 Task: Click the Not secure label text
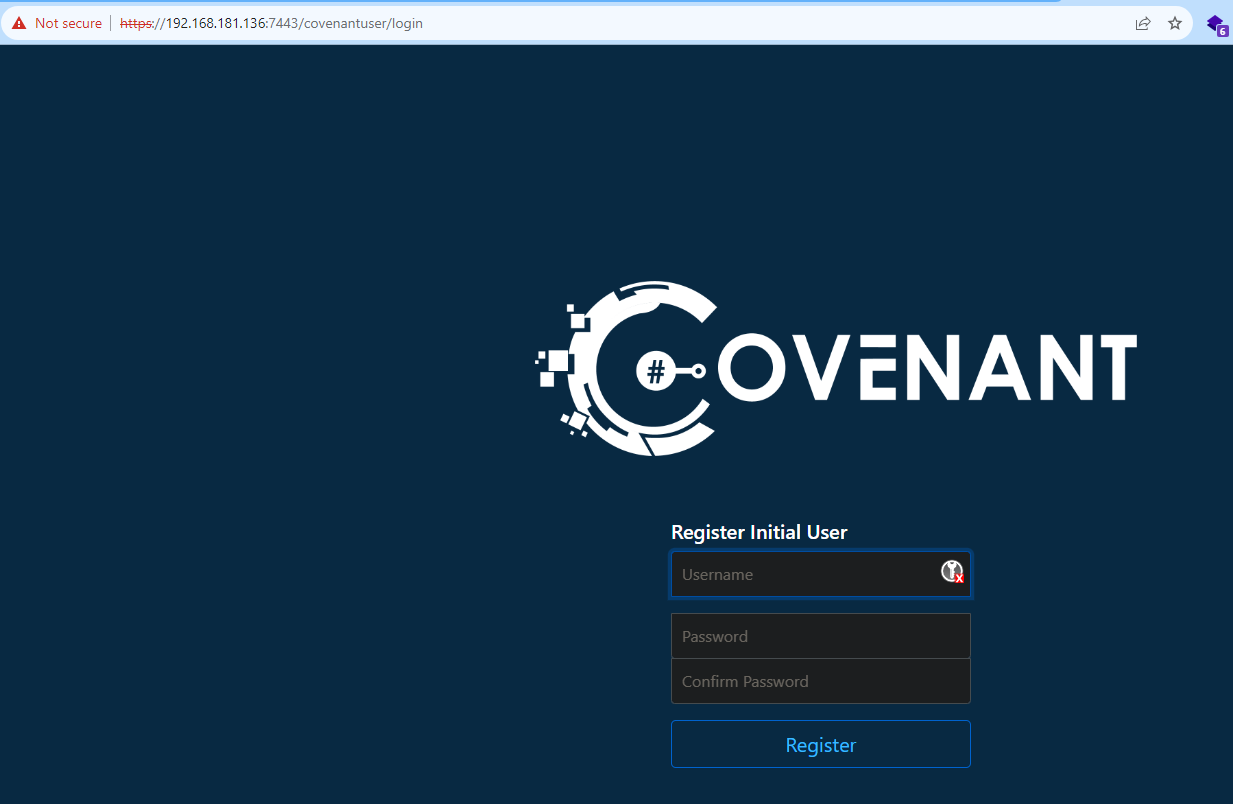pyautogui.click(x=68, y=23)
